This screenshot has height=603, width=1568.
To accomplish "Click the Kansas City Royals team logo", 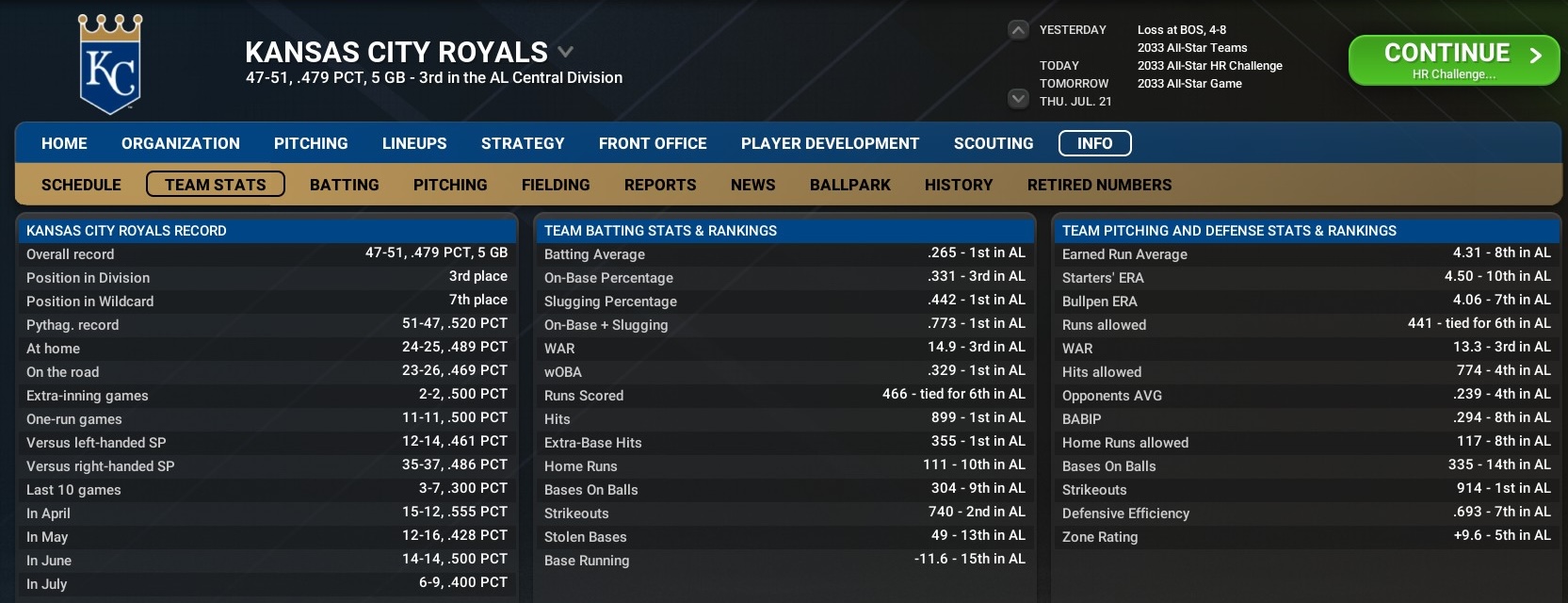I will 110,64.
